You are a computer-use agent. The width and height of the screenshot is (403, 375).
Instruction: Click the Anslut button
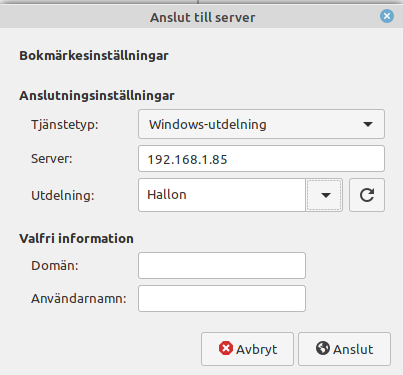pos(344,349)
